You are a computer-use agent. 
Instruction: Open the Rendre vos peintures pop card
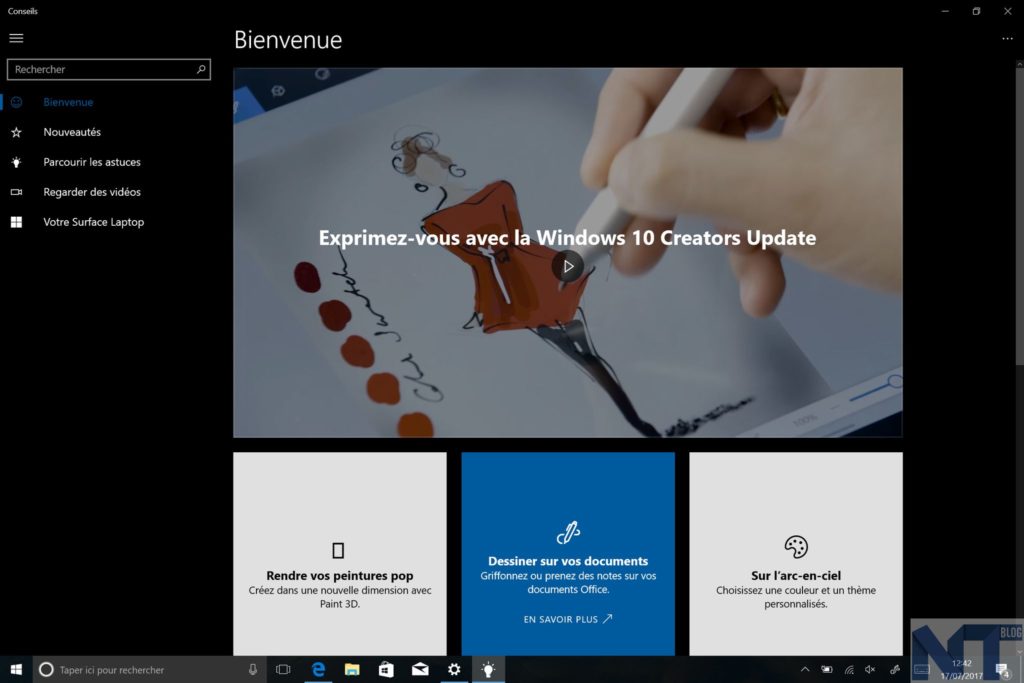click(x=340, y=554)
